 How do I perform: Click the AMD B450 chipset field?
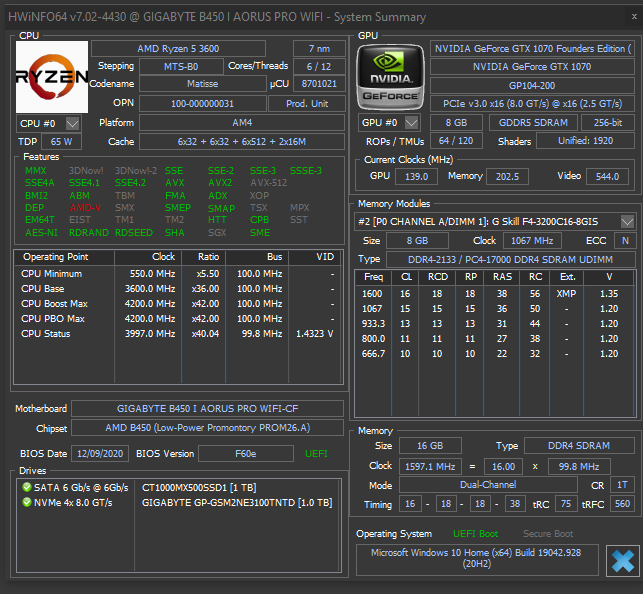point(207,428)
